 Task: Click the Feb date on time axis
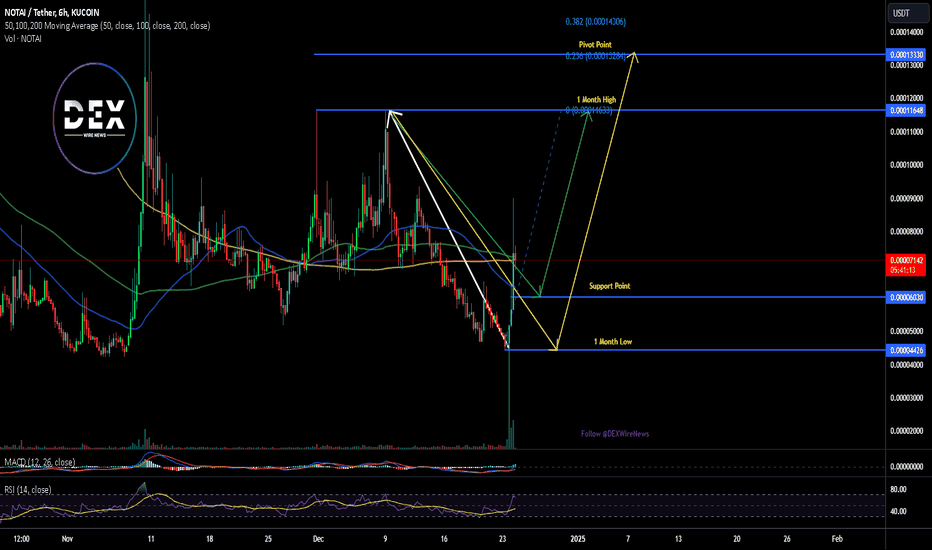(x=837, y=539)
